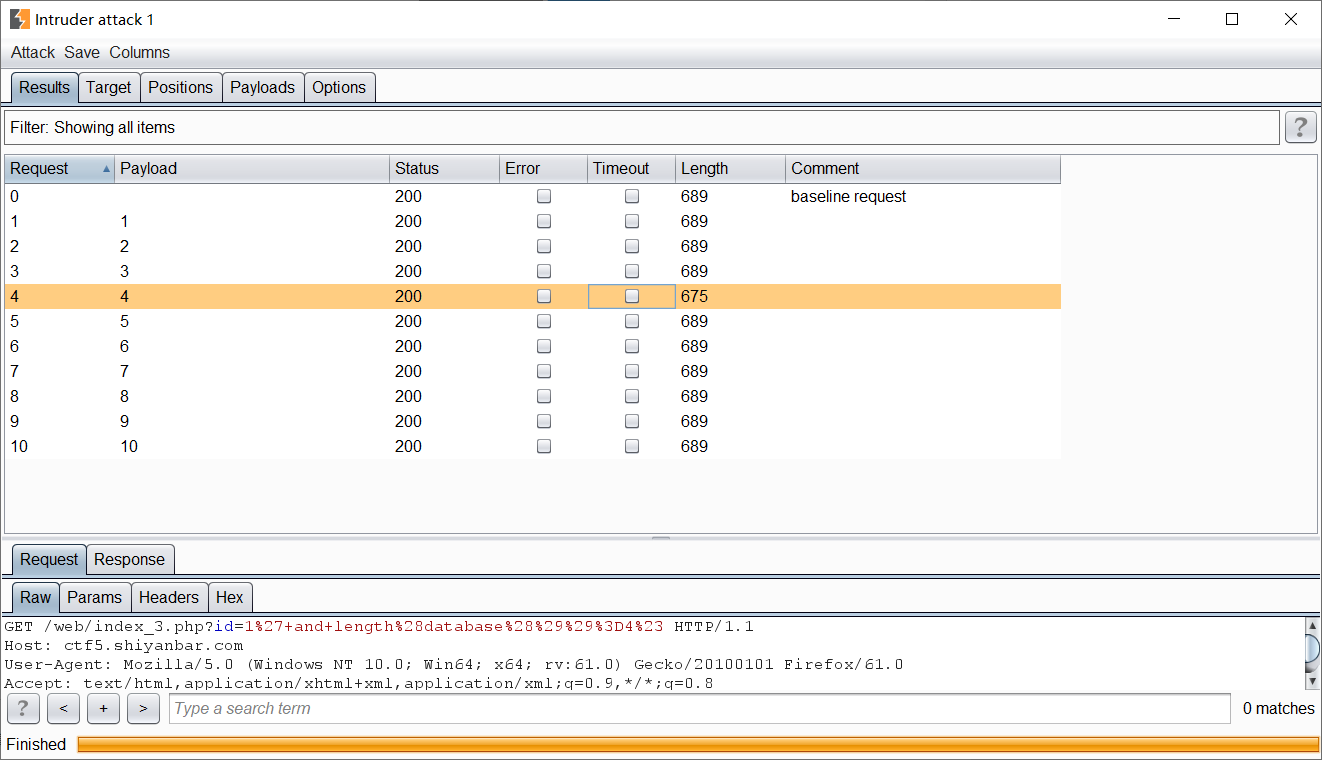Go to previous search match arrow
The height and width of the screenshot is (760, 1322).
(63, 709)
